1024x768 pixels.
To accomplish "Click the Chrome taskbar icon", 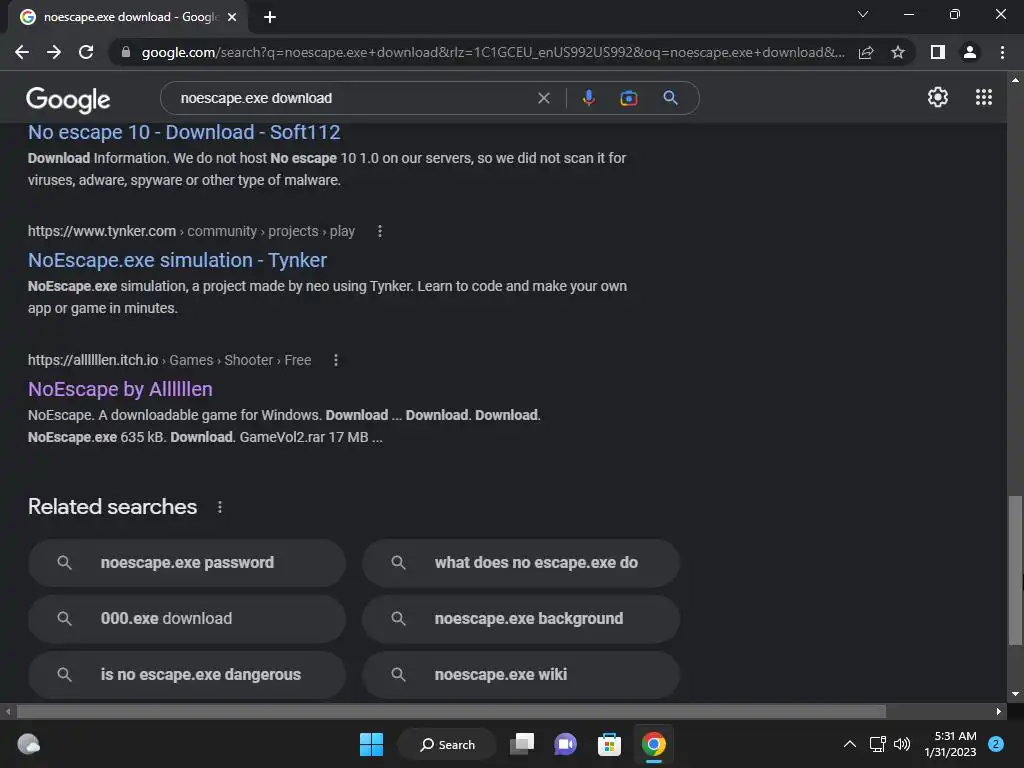I will tap(654, 744).
